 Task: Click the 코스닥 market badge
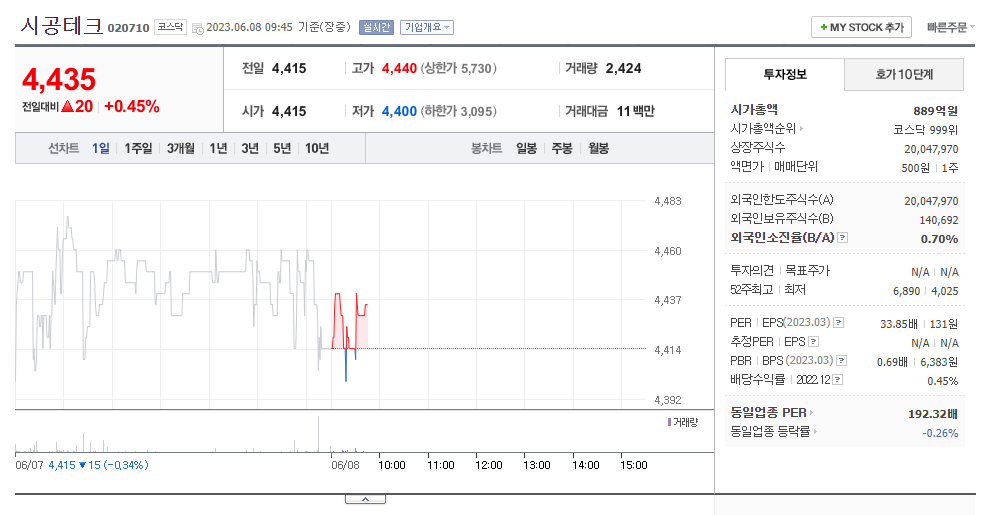[x=170, y=27]
